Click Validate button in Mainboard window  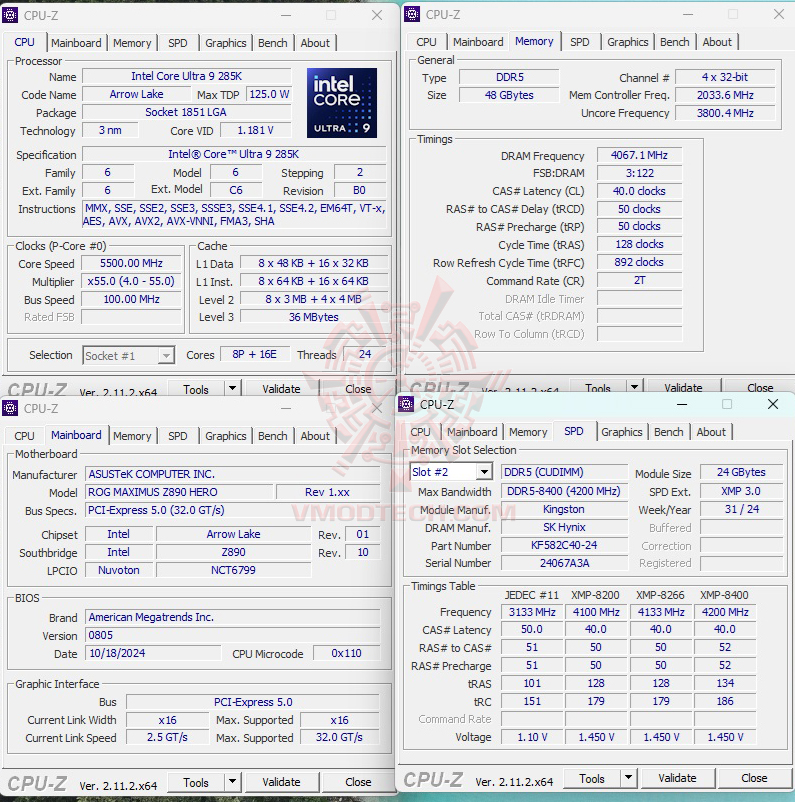click(x=281, y=782)
